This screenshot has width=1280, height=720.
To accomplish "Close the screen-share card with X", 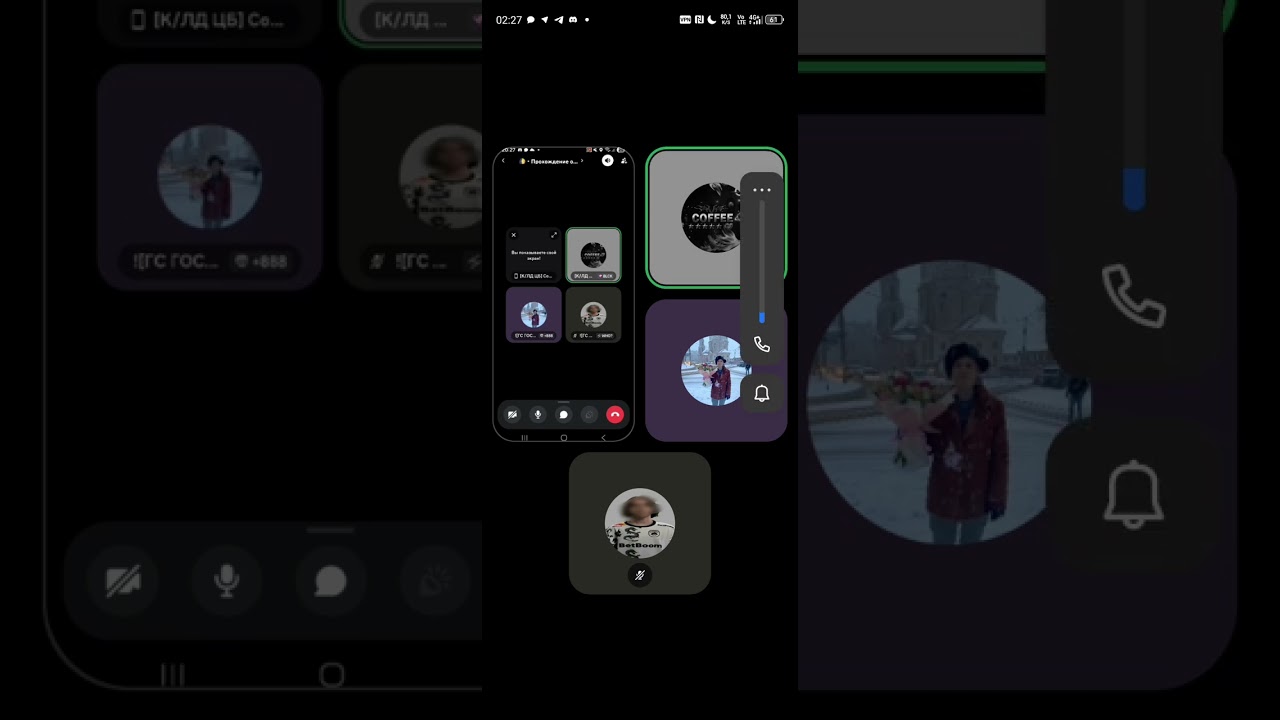I will pos(514,235).
